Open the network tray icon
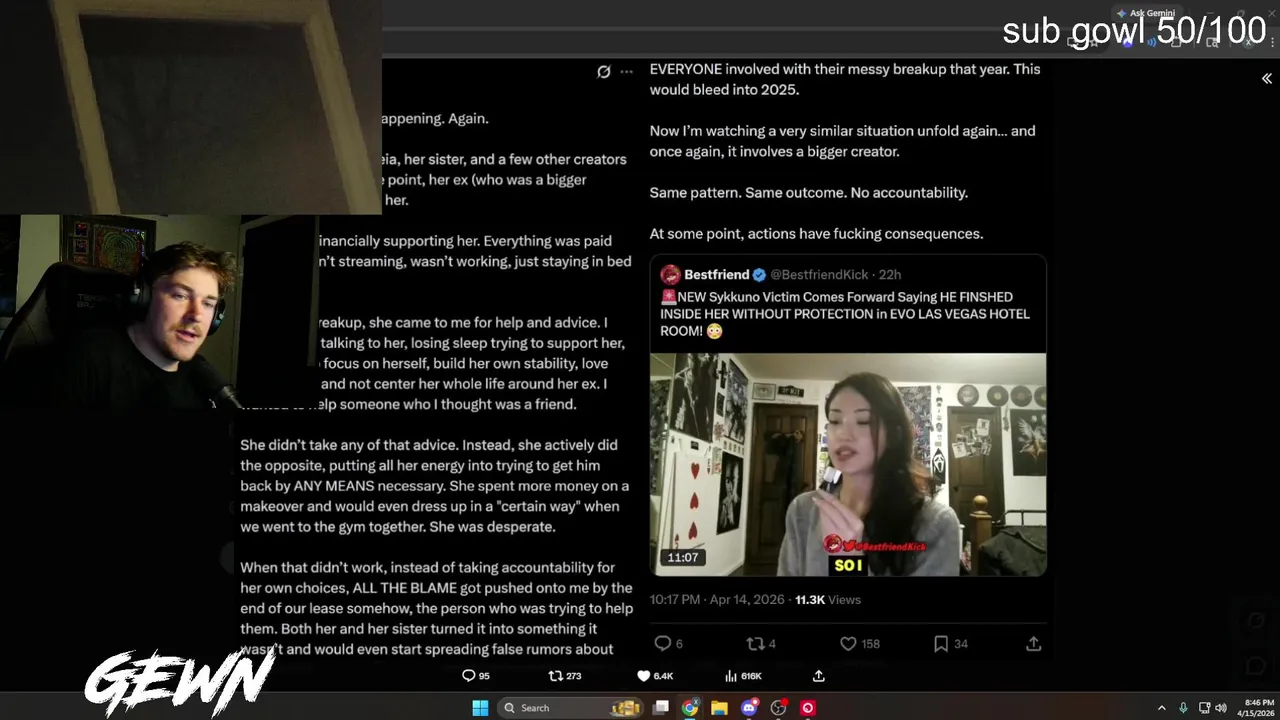 [x=1204, y=708]
